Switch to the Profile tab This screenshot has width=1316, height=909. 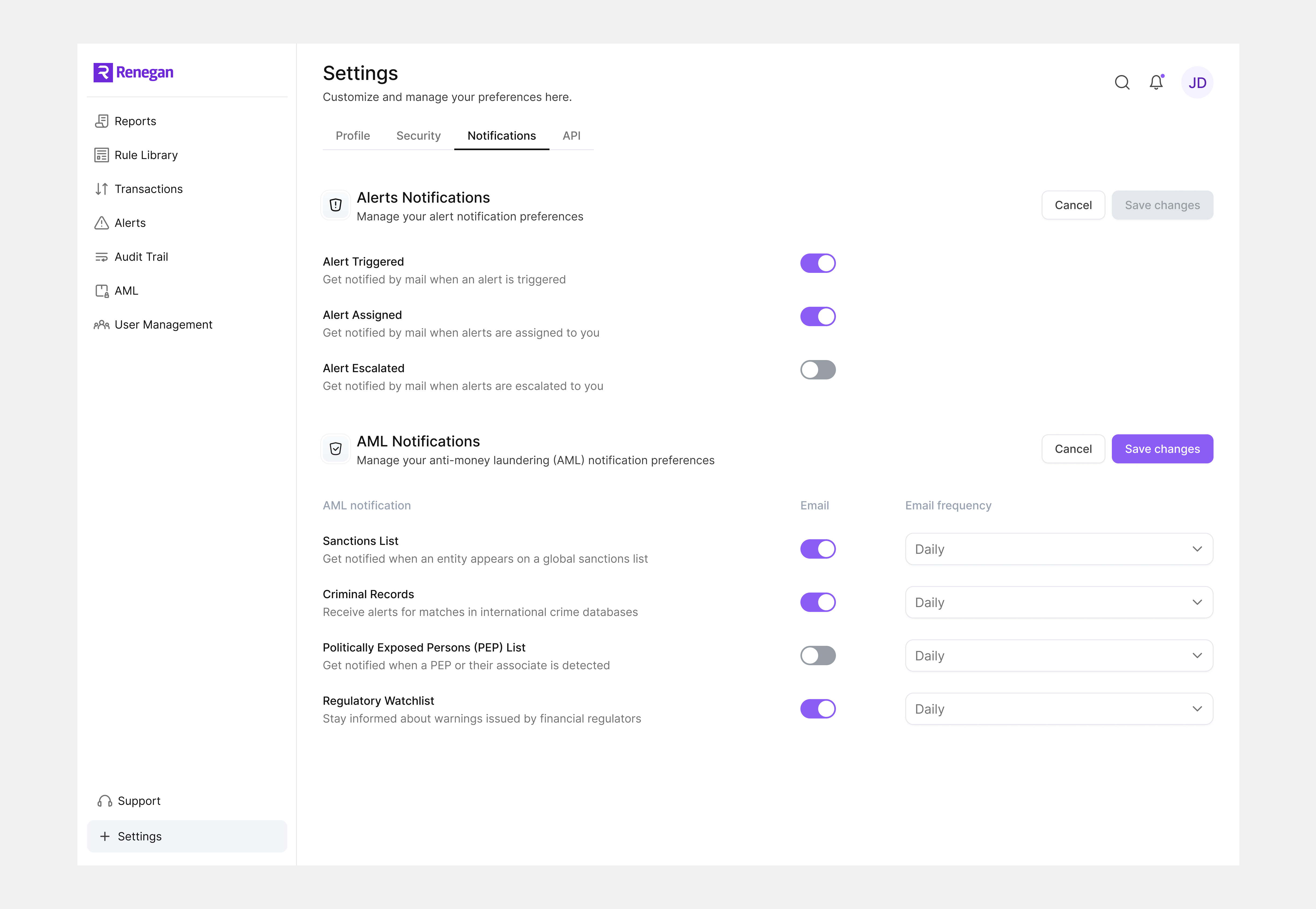coord(353,136)
